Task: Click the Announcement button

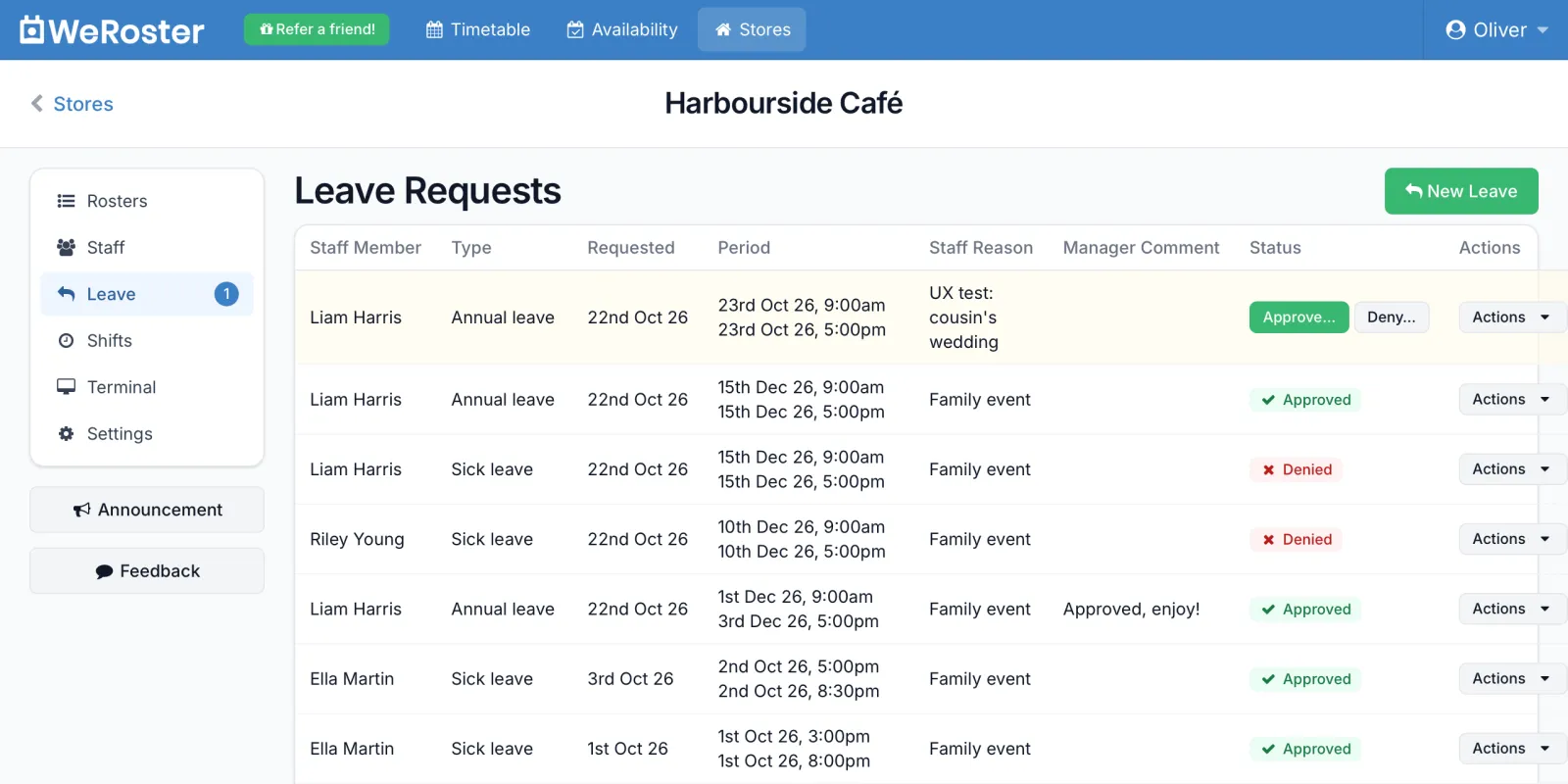Action: pyautogui.click(x=147, y=510)
